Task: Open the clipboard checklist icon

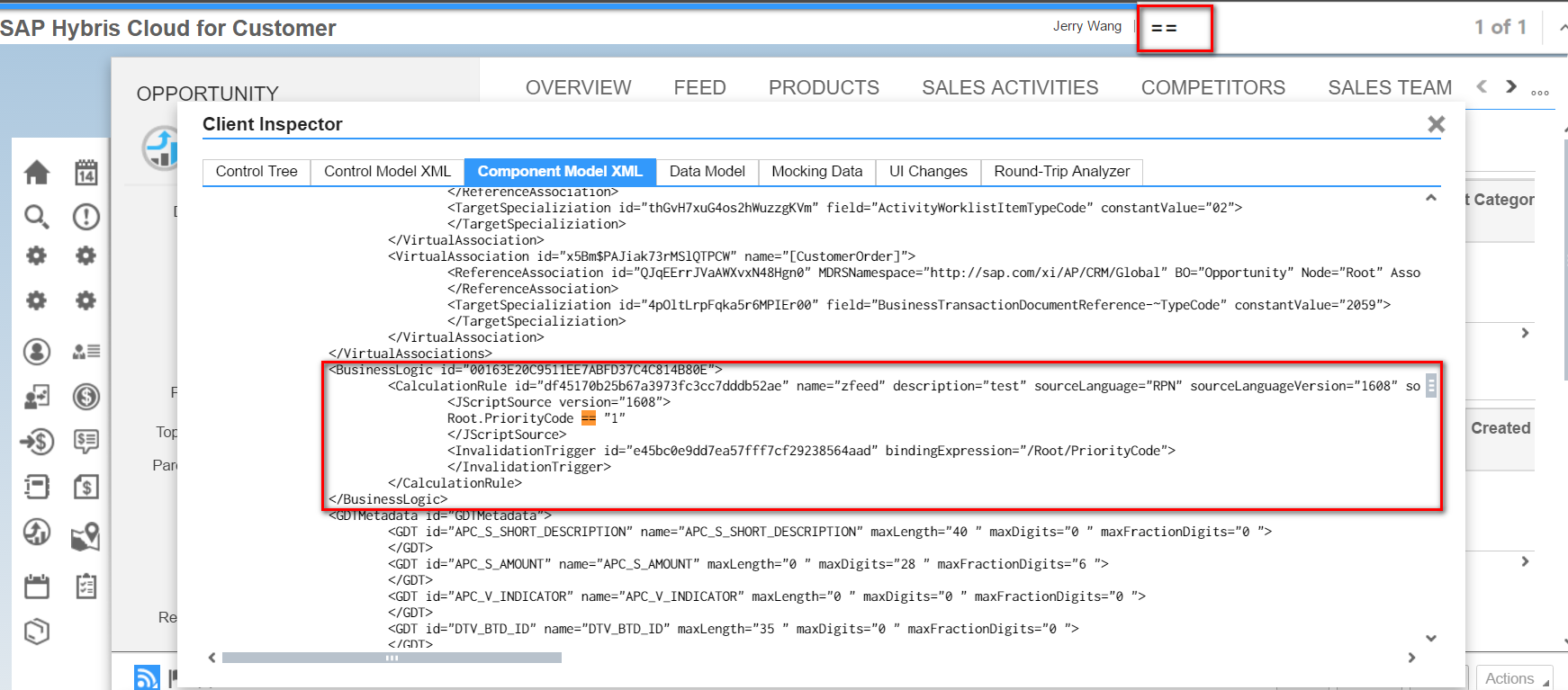Action: [x=86, y=587]
